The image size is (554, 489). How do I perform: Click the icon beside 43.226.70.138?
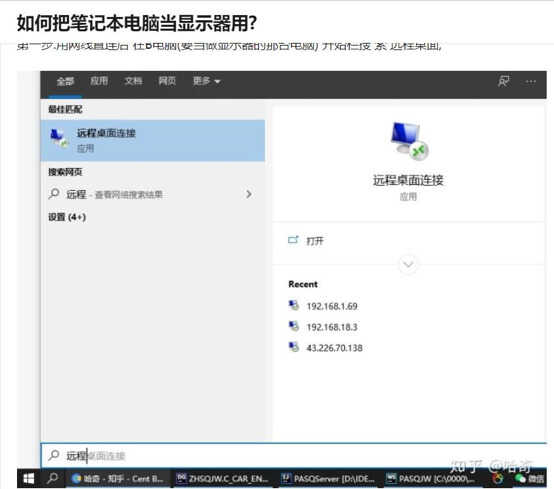click(x=294, y=347)
